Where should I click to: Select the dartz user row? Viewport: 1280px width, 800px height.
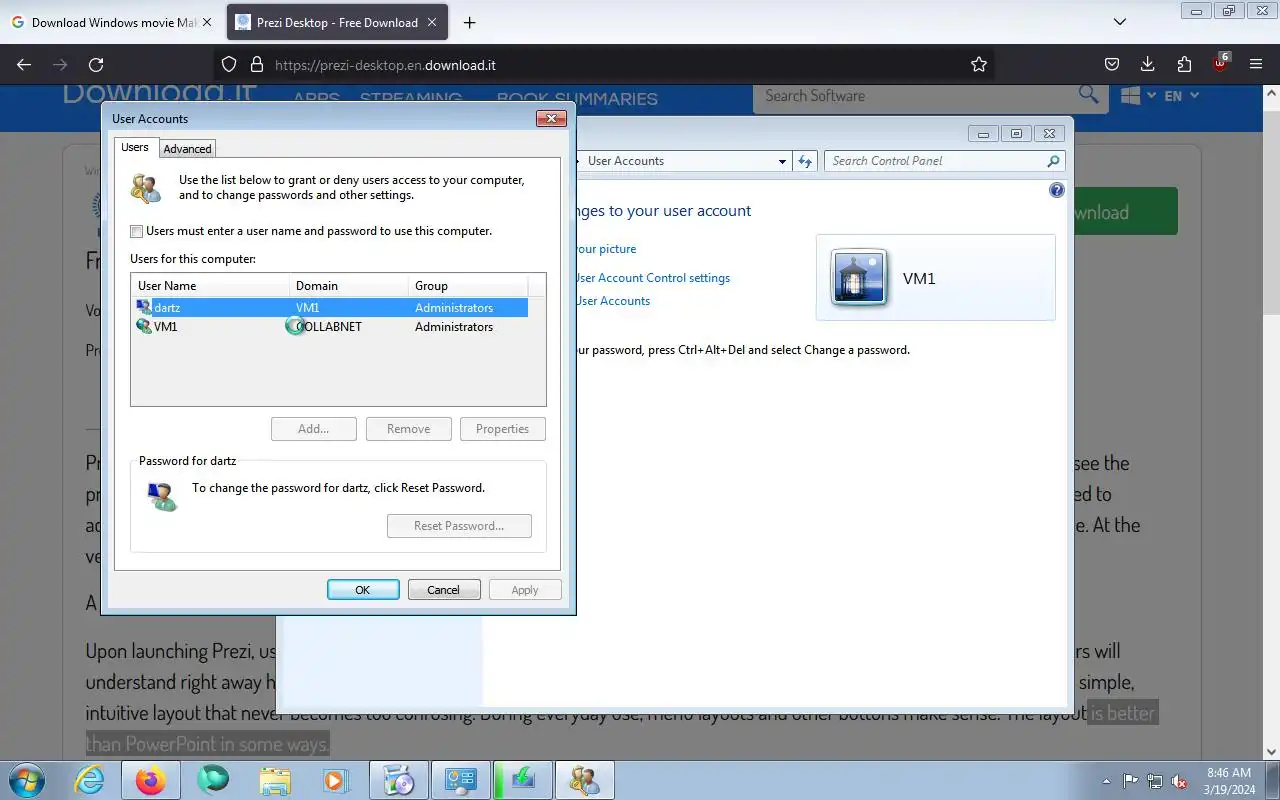[x=331, y=308]
